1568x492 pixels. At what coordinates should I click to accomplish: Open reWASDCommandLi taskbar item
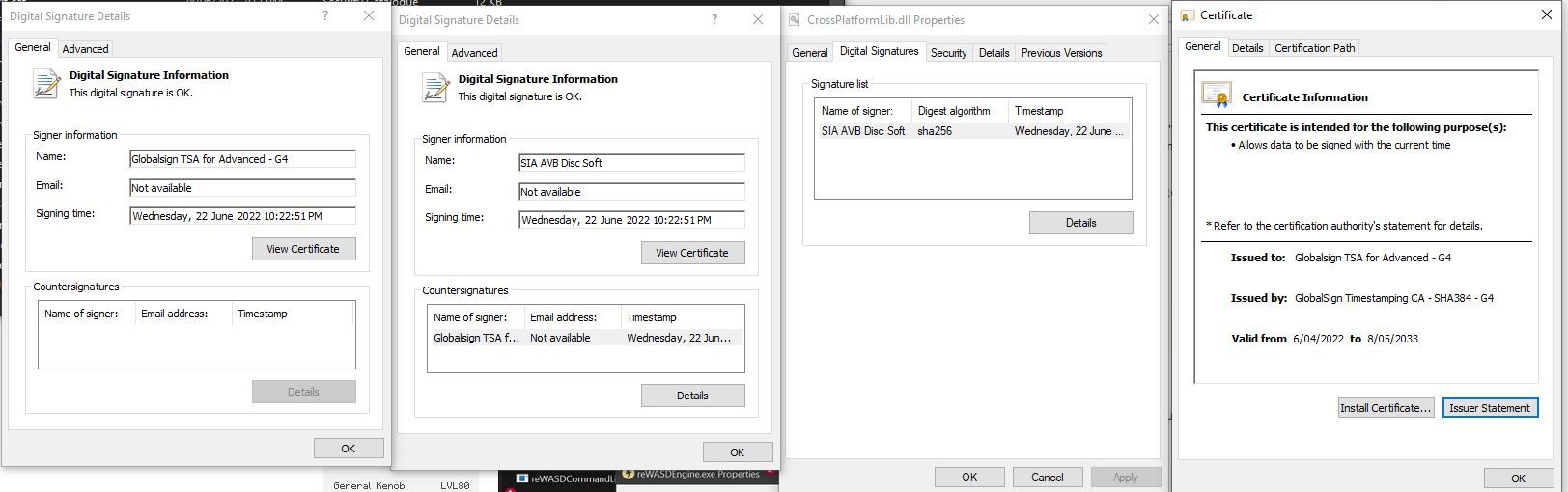click(x=565, y=478)
